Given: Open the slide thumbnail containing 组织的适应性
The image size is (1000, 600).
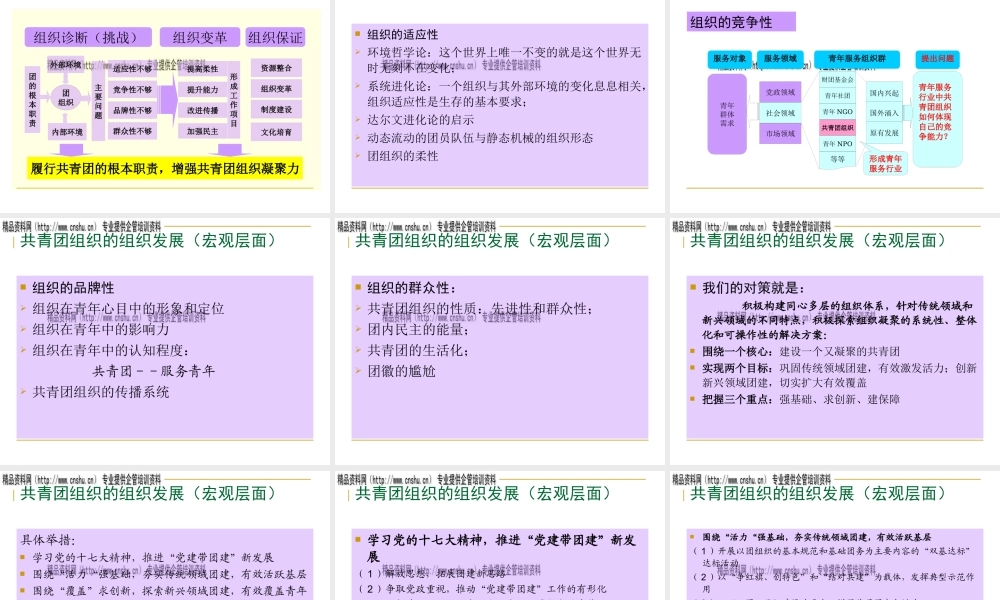Looking at the screenshot, I should tap(500, 105).
